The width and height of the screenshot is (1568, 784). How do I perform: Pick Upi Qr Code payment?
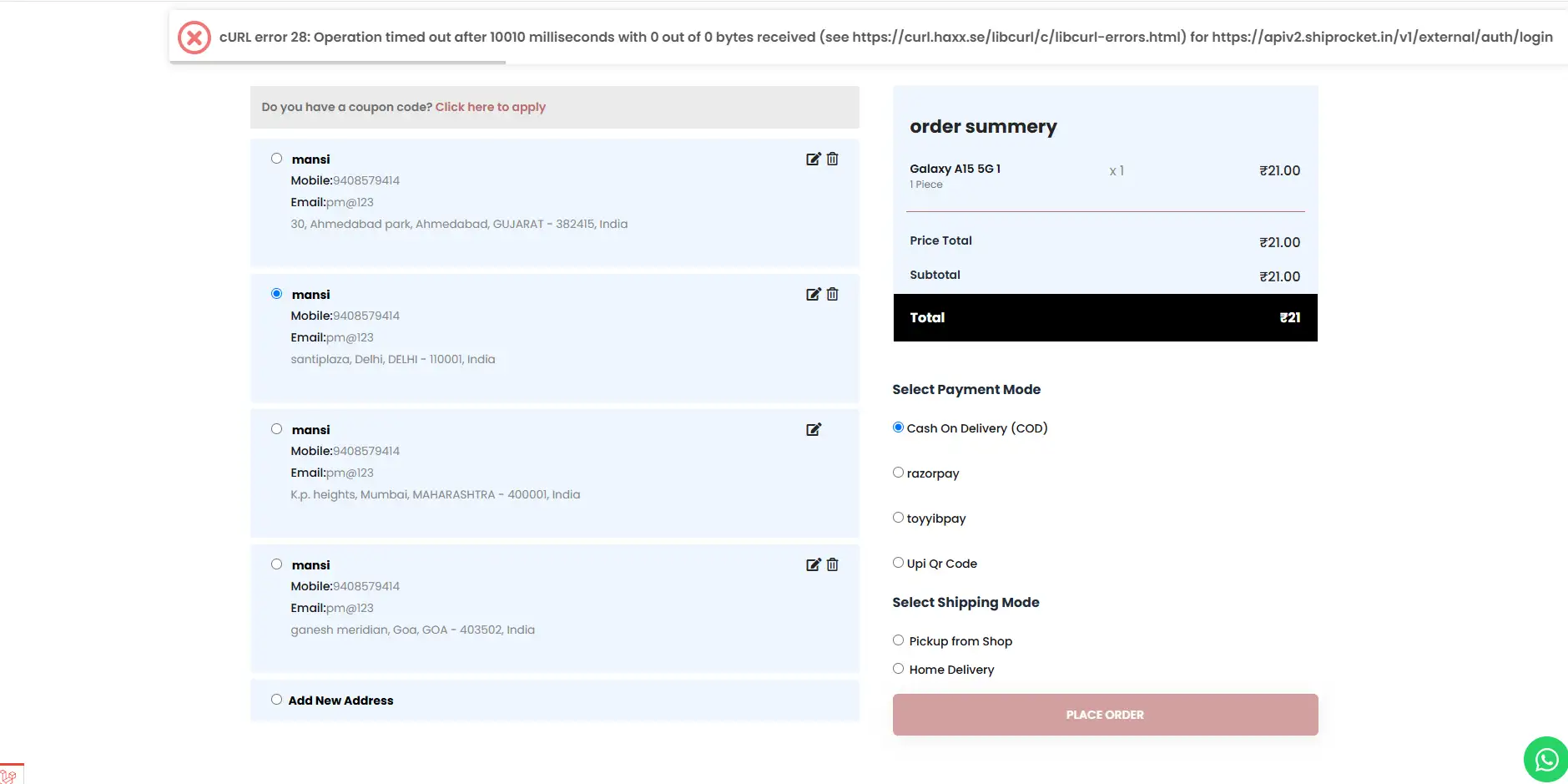click(x=898, y=563)
